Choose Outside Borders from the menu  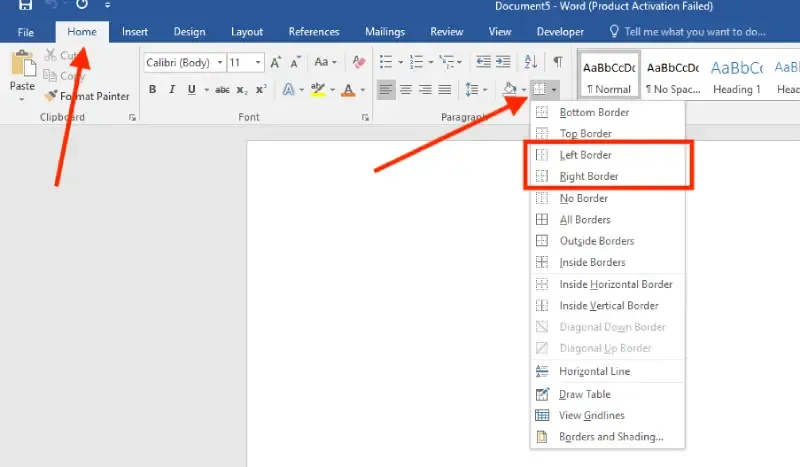[x=607, y=241]
